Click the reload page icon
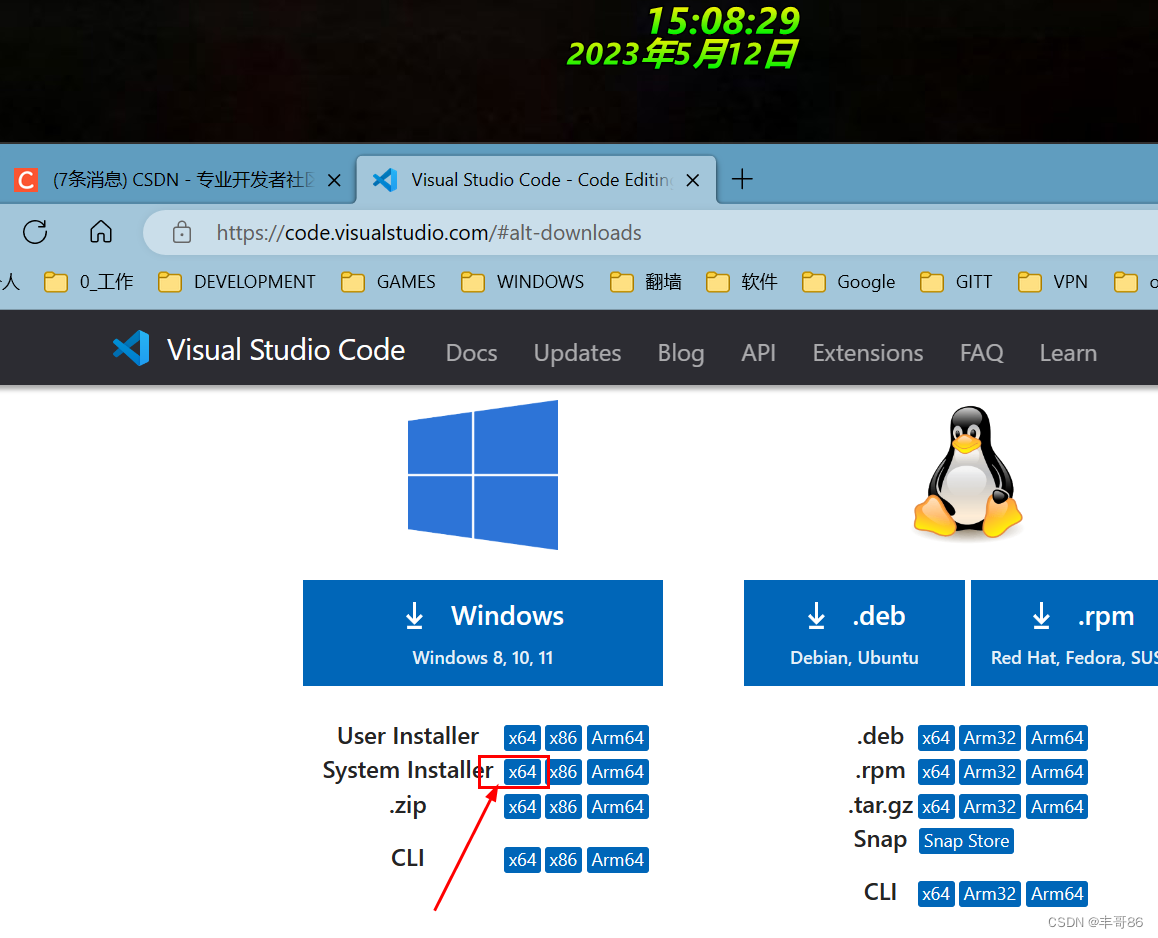This screenshot has height=938, width=1158. (x=34, y=231)
